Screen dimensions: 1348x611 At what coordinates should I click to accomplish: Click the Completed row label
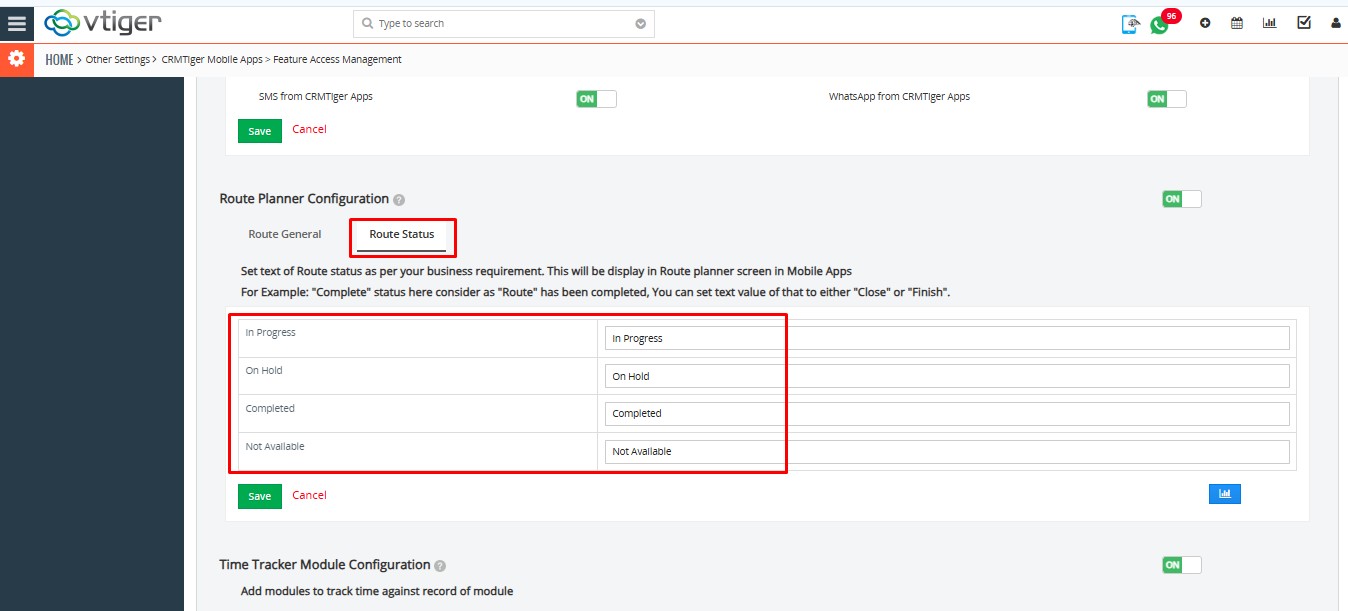click(x=270, y=408)
